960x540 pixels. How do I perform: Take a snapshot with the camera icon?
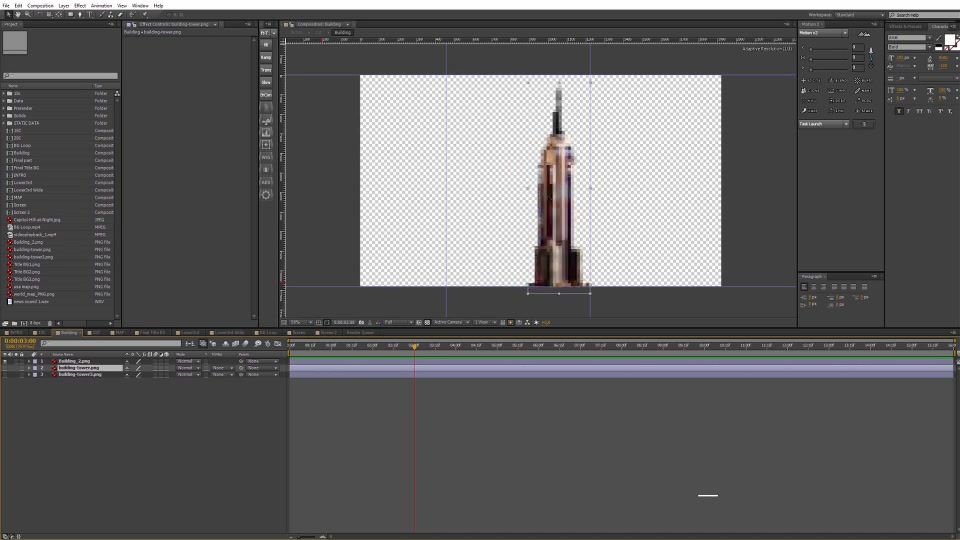point(361,322)
